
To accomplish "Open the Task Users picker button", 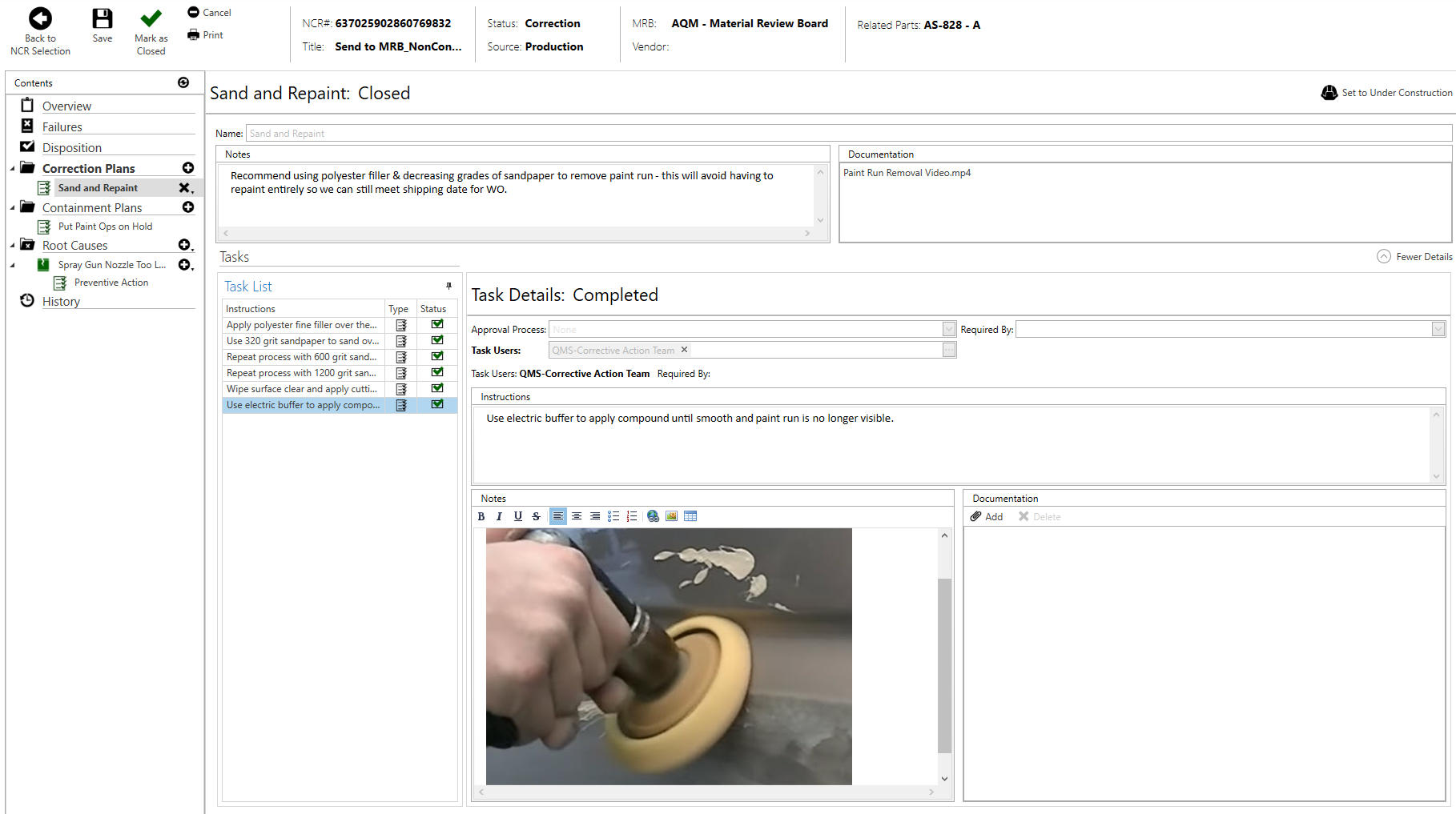I will pyautogui.click(x=949, y=350).
